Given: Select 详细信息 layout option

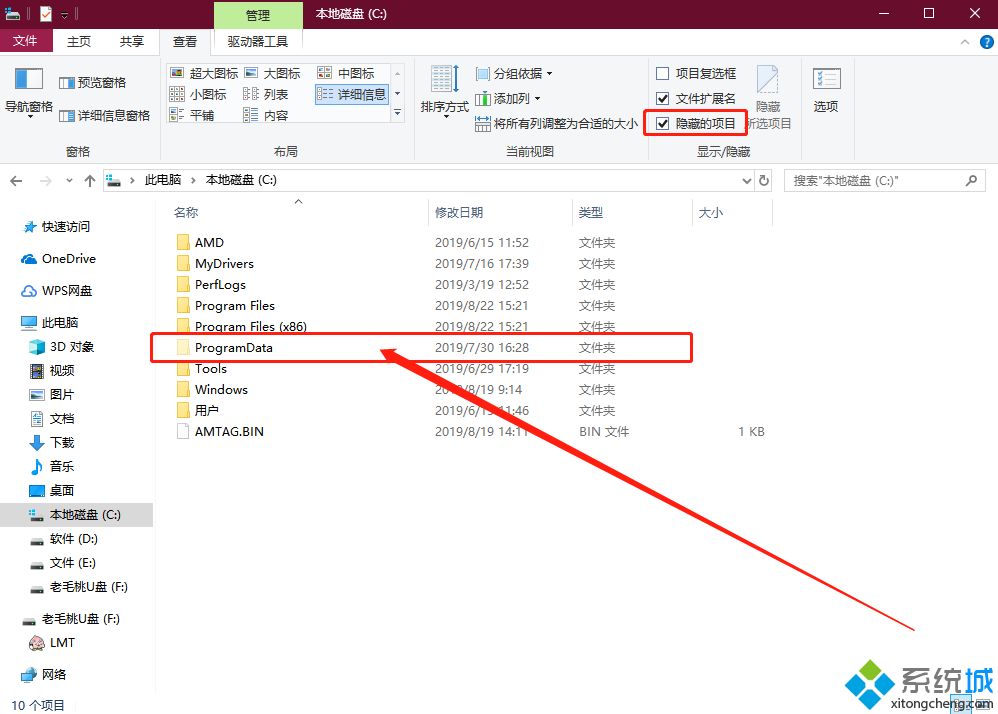Looking at the screenshot, I should pos(351,94).
